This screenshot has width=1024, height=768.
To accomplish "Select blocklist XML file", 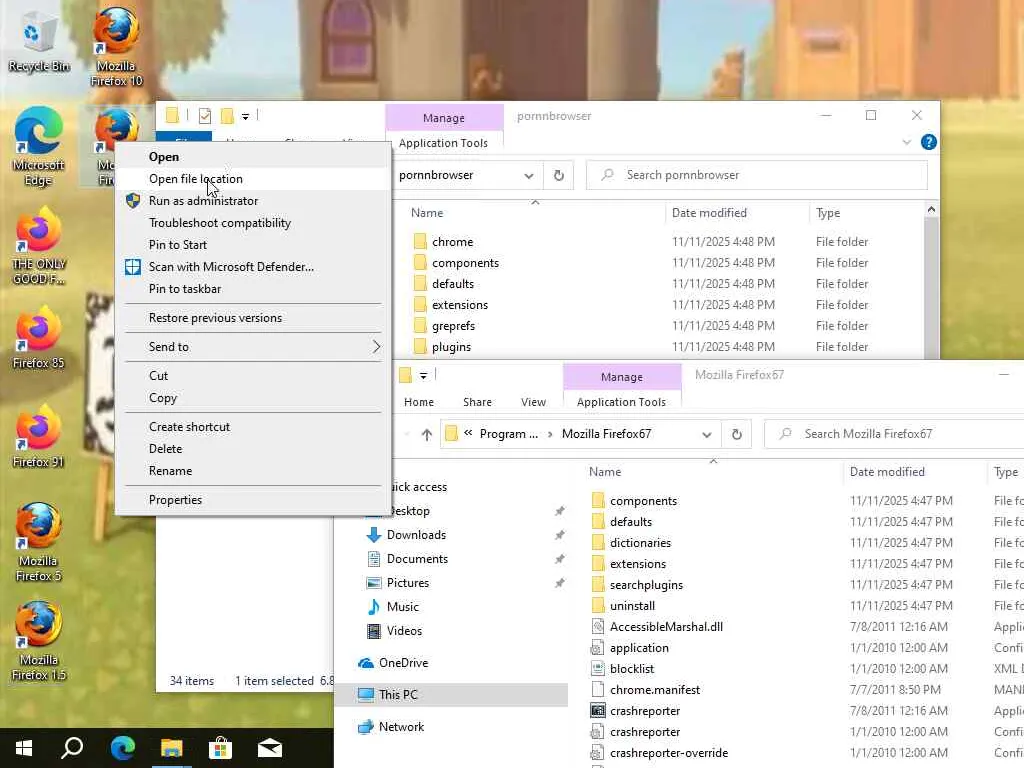I will tap(632, 669).
